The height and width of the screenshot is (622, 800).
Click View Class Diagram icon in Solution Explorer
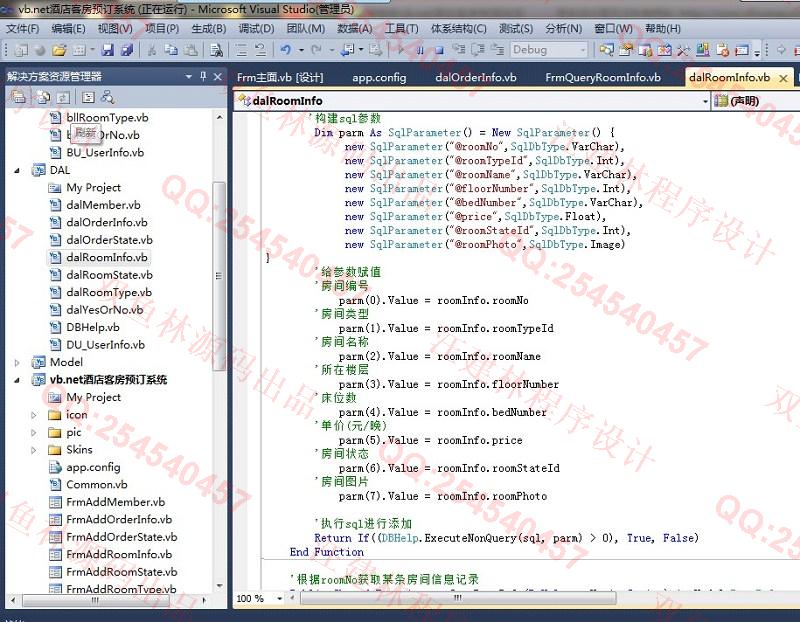tap(108, 96)
